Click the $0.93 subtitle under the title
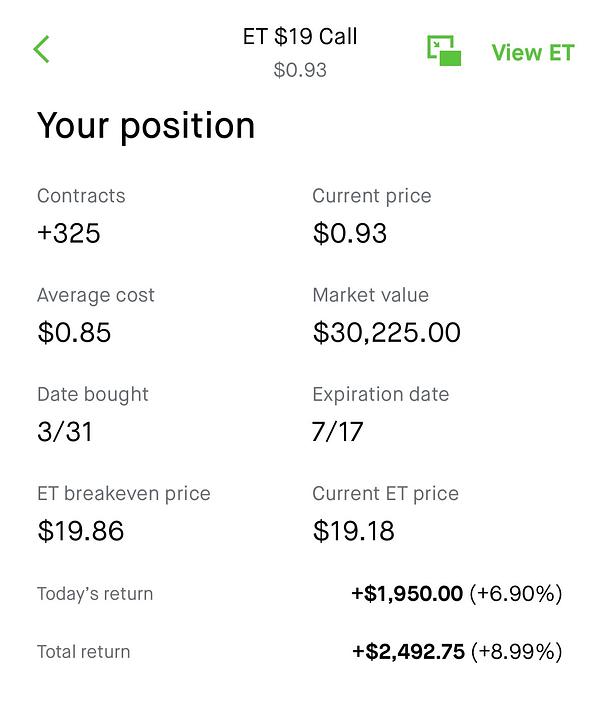This screenshot has height=705, width=600. point(300,70)
